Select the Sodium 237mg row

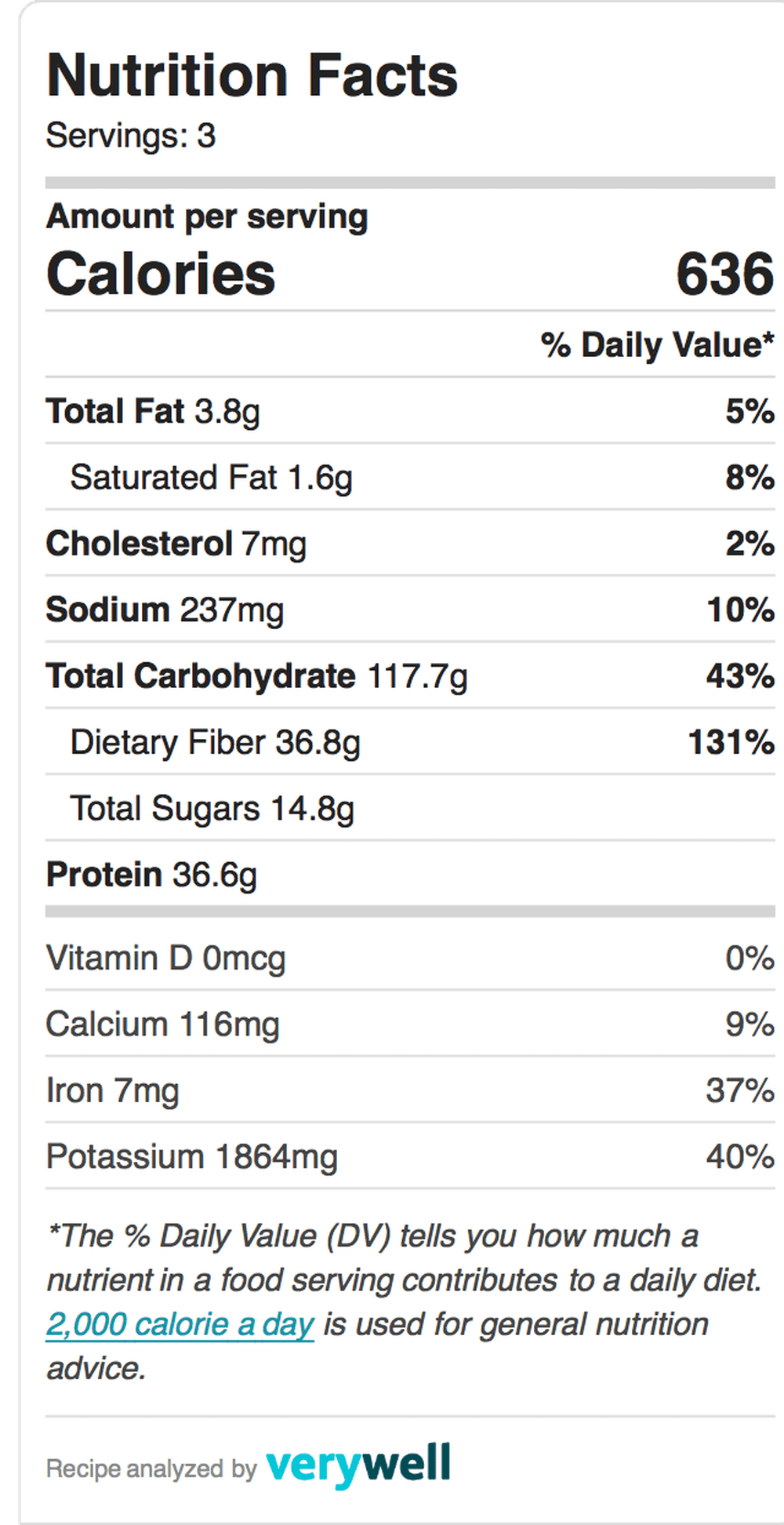point(410,610)
